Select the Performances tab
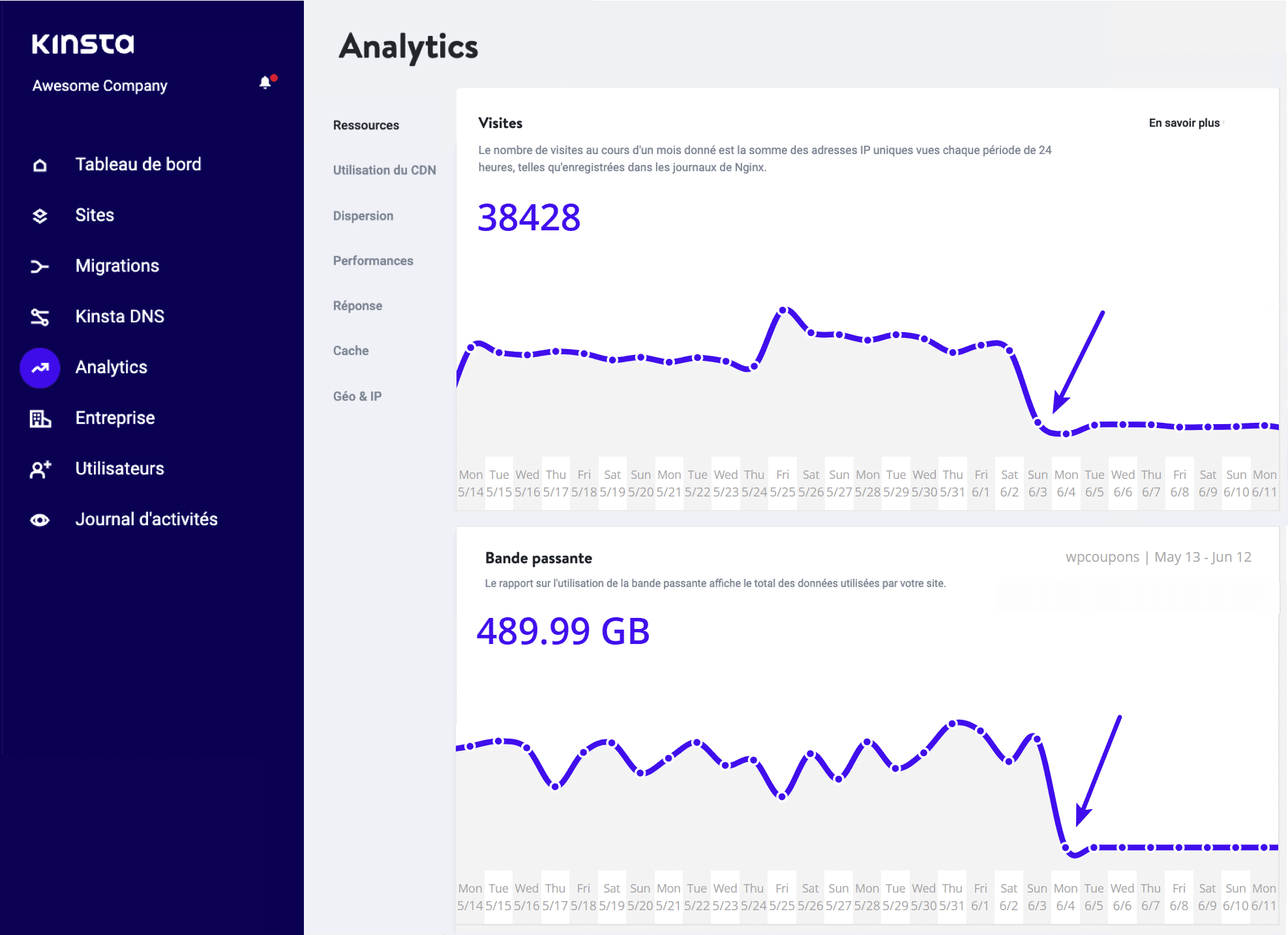This screenshot has width=1288, height=935. (372, 261)
